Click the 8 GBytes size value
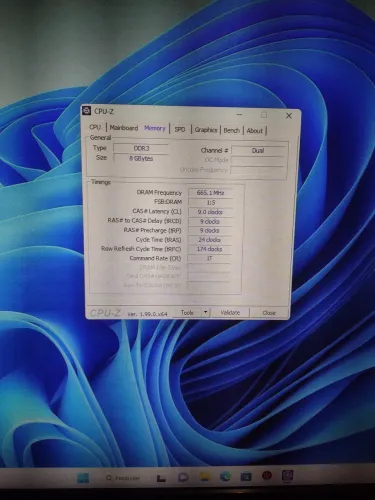This screenshot has width=375, height=500. 141,159
